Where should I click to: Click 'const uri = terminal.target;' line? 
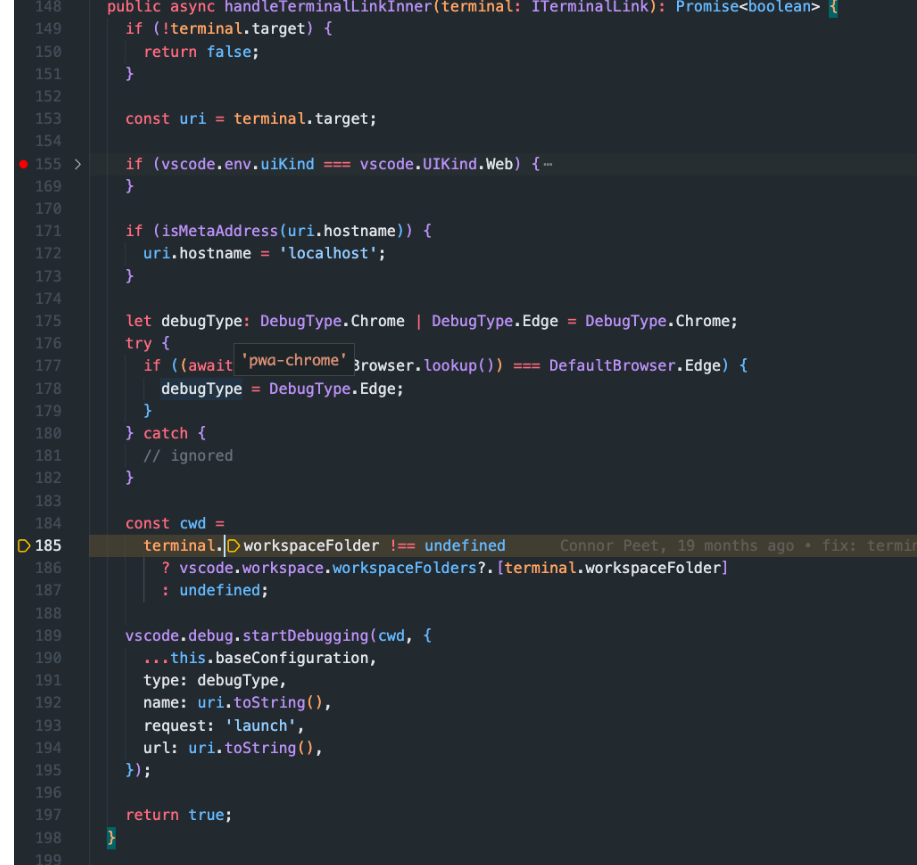point(251,119)
